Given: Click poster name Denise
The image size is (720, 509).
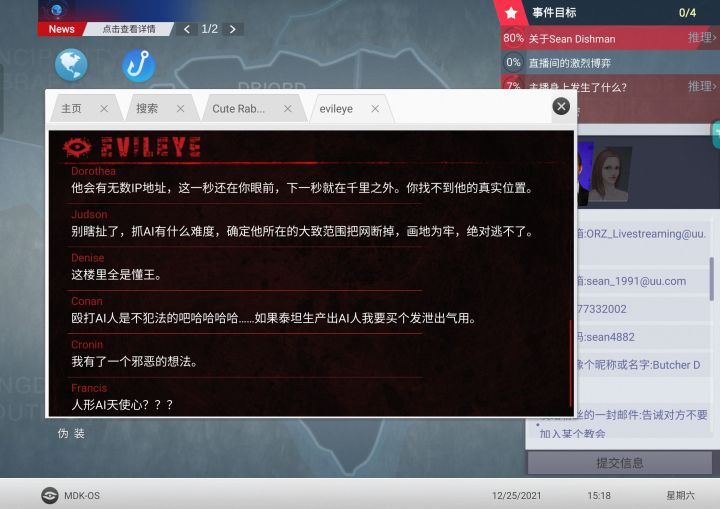Looking at the screenshot, I should coord(88,258).
